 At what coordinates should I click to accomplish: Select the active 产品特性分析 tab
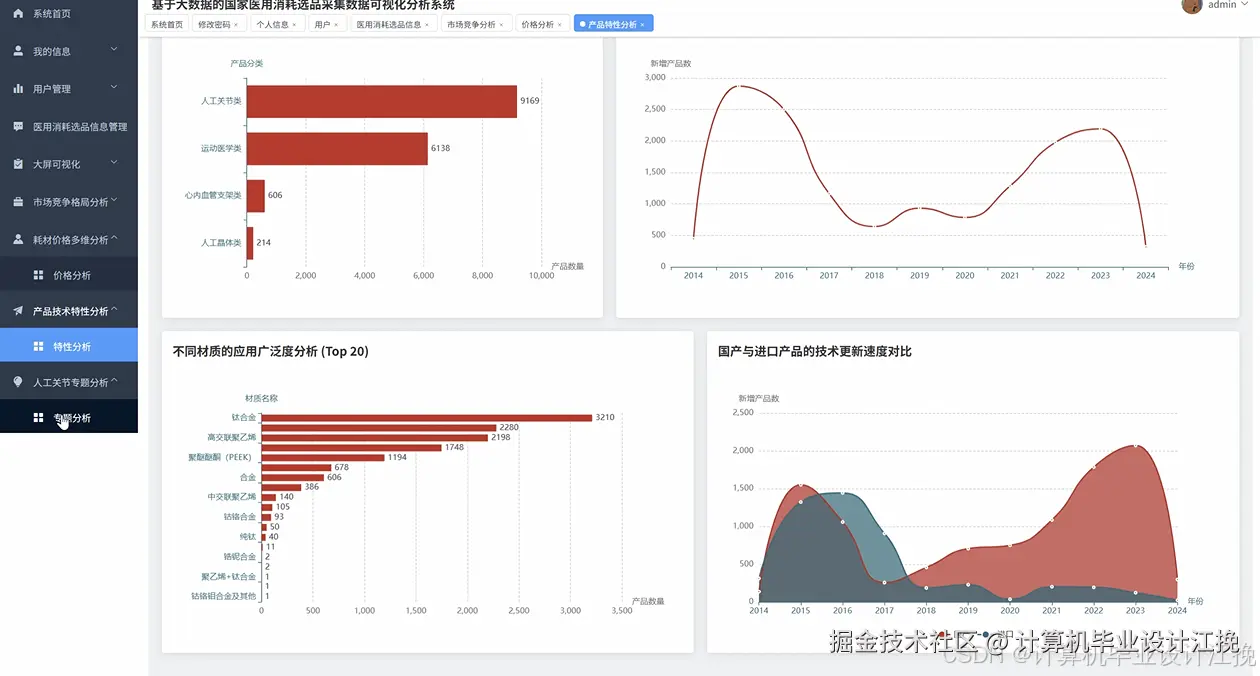coord(613,24)
